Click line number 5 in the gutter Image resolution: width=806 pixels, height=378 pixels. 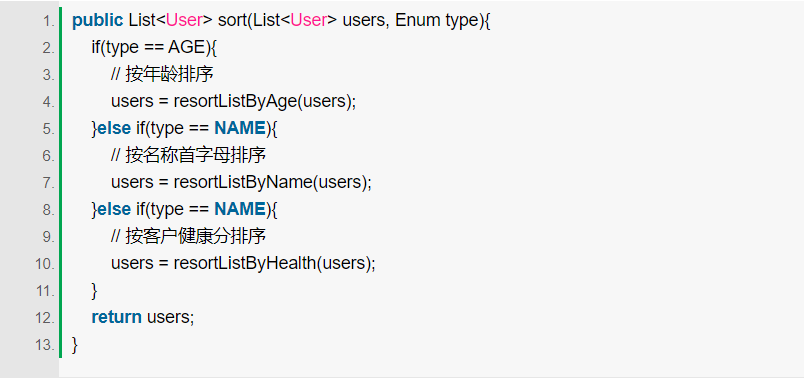pyautogui.click(x=48, y=129)
